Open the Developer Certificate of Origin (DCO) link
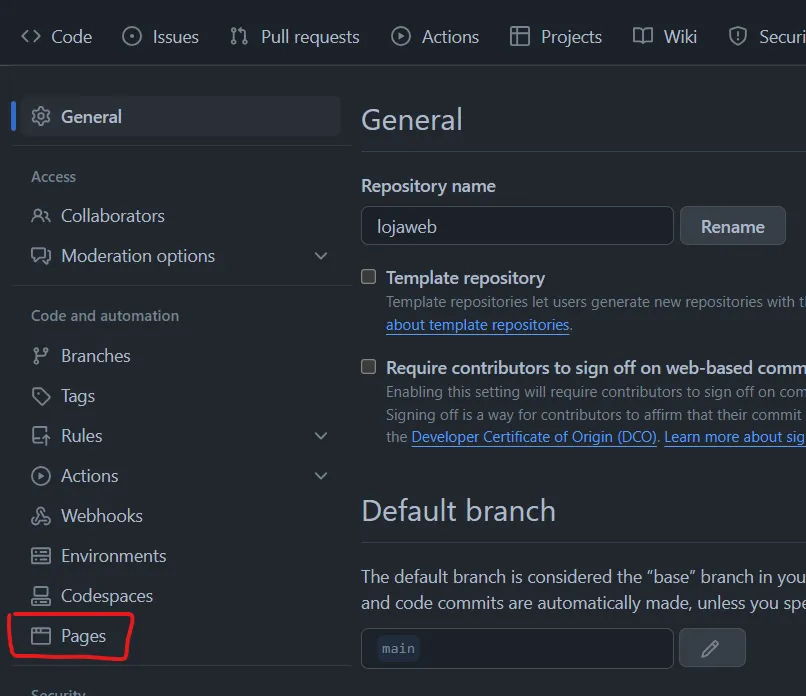The width and height of the screenshot is (806, 696). click(x=534, y=437)
